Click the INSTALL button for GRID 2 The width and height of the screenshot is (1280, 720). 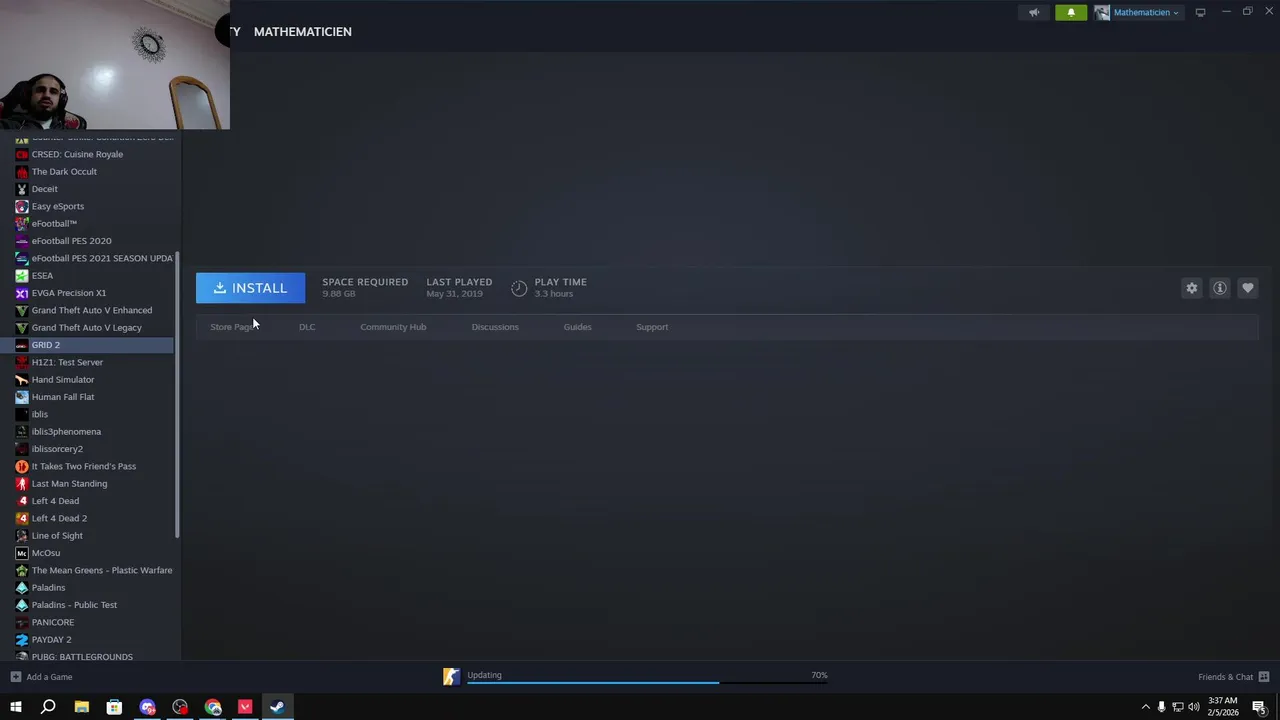250,288
